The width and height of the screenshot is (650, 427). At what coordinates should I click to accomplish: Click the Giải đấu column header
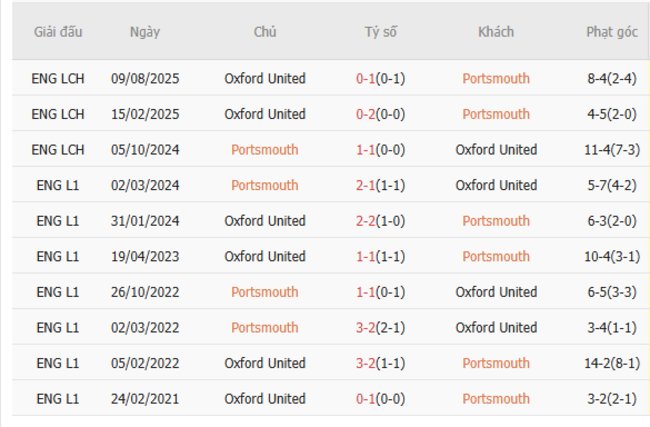[58, 32]
